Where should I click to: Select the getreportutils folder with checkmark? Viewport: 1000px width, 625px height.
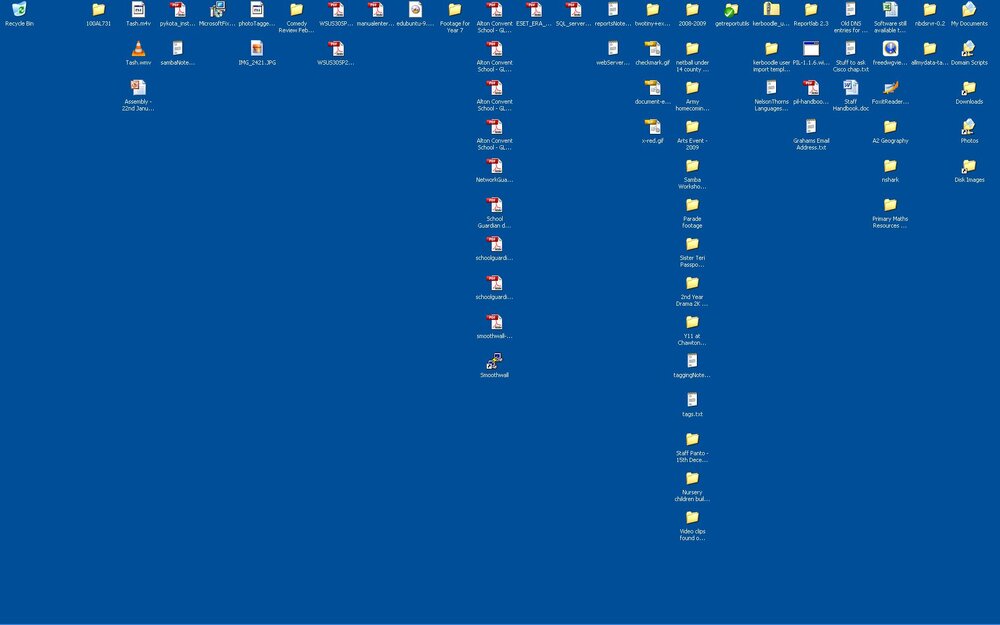(732, 10)
